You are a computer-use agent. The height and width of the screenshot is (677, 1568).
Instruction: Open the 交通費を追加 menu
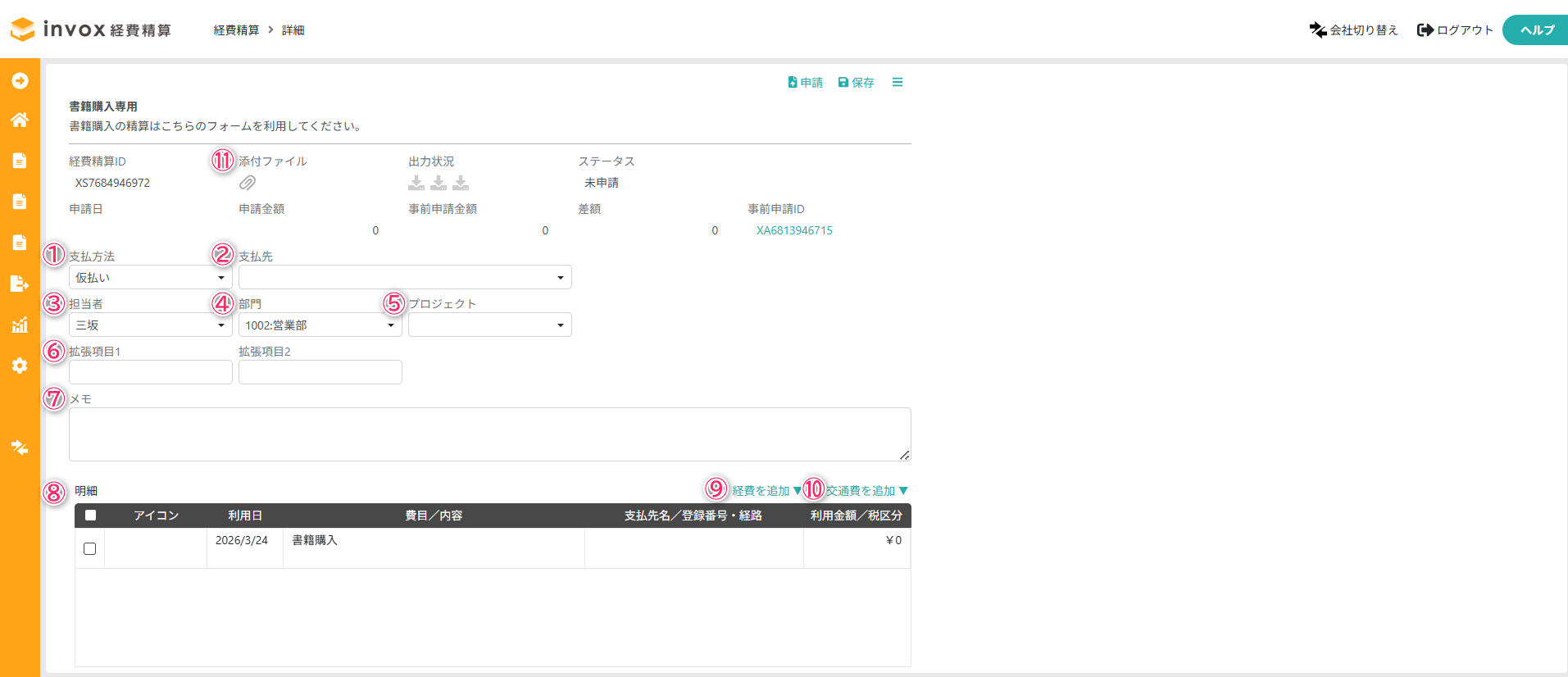click(x=866, y=491)
